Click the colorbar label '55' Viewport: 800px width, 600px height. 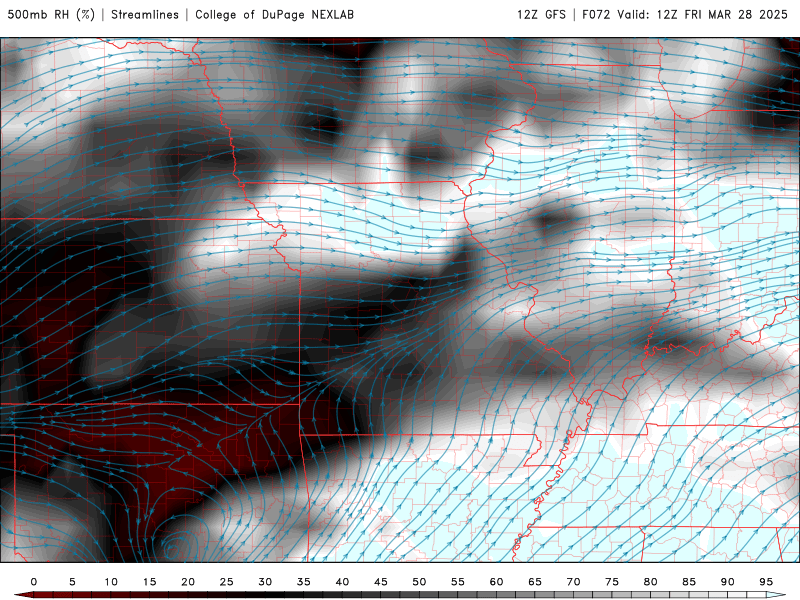(458, 582)
